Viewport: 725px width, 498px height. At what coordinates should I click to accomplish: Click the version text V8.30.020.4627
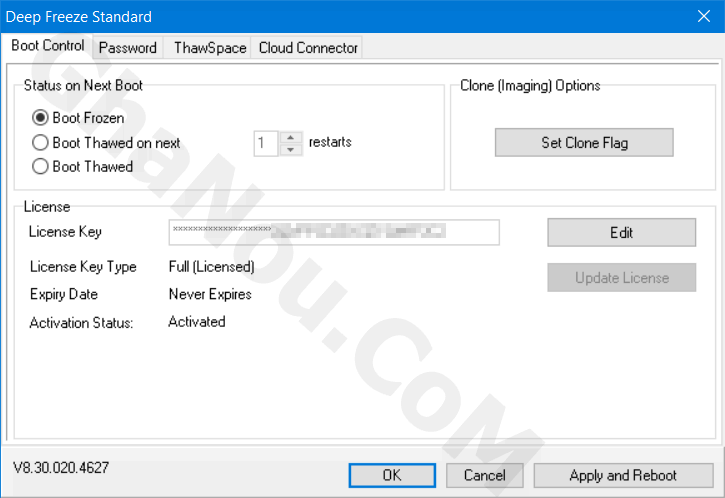[61, 468]
